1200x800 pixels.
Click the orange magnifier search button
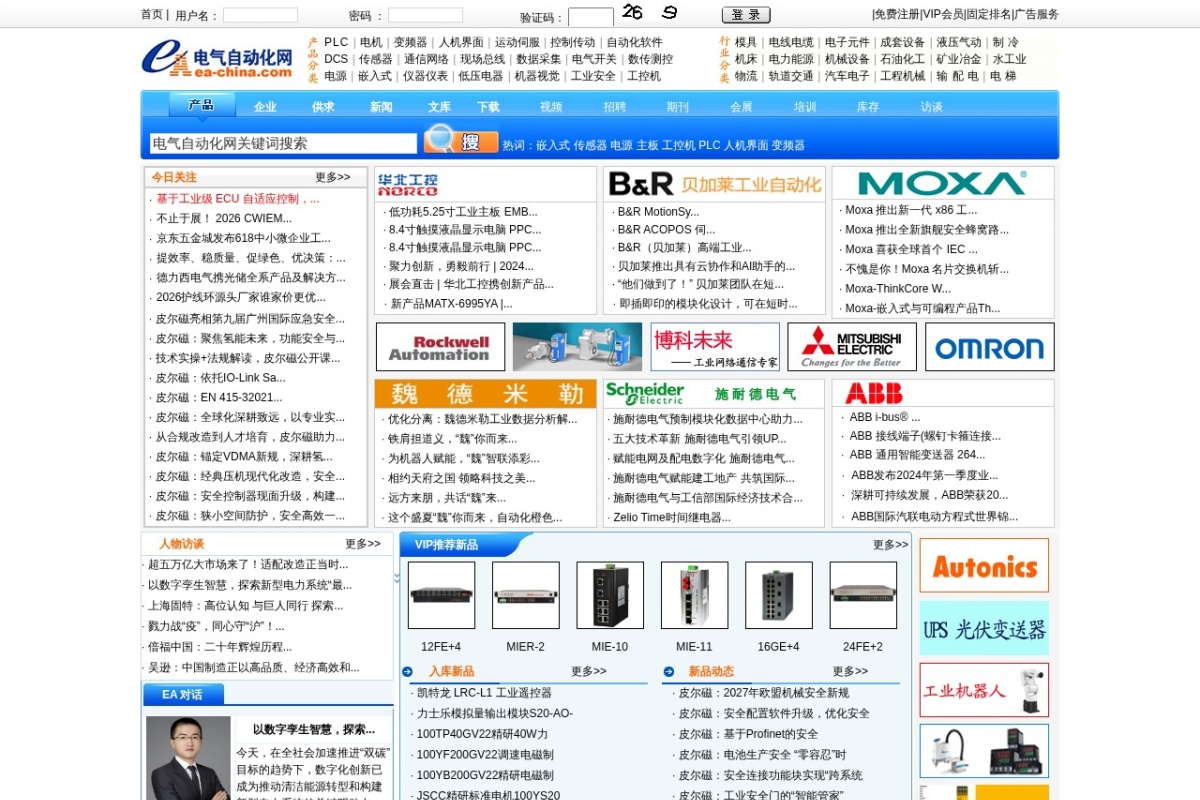[461, 140]
